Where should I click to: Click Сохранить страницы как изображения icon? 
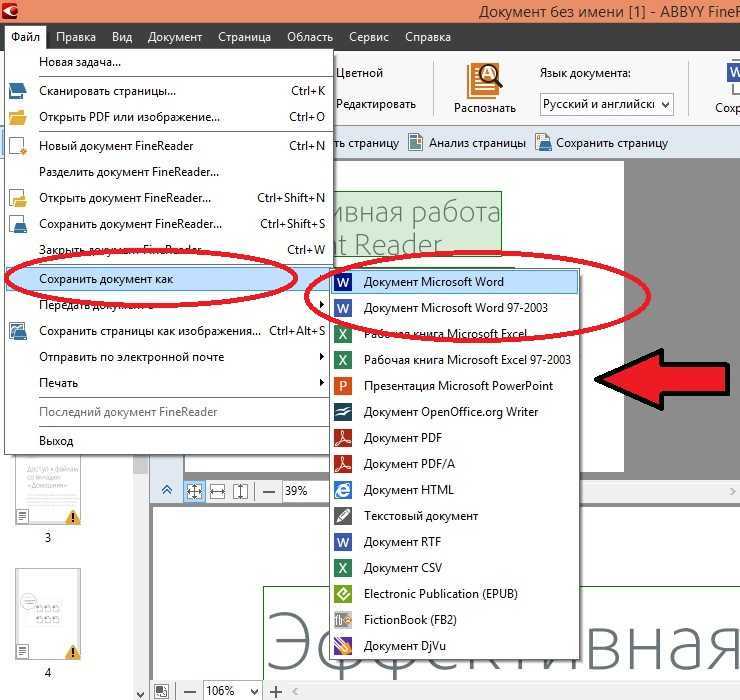point(18,331)
